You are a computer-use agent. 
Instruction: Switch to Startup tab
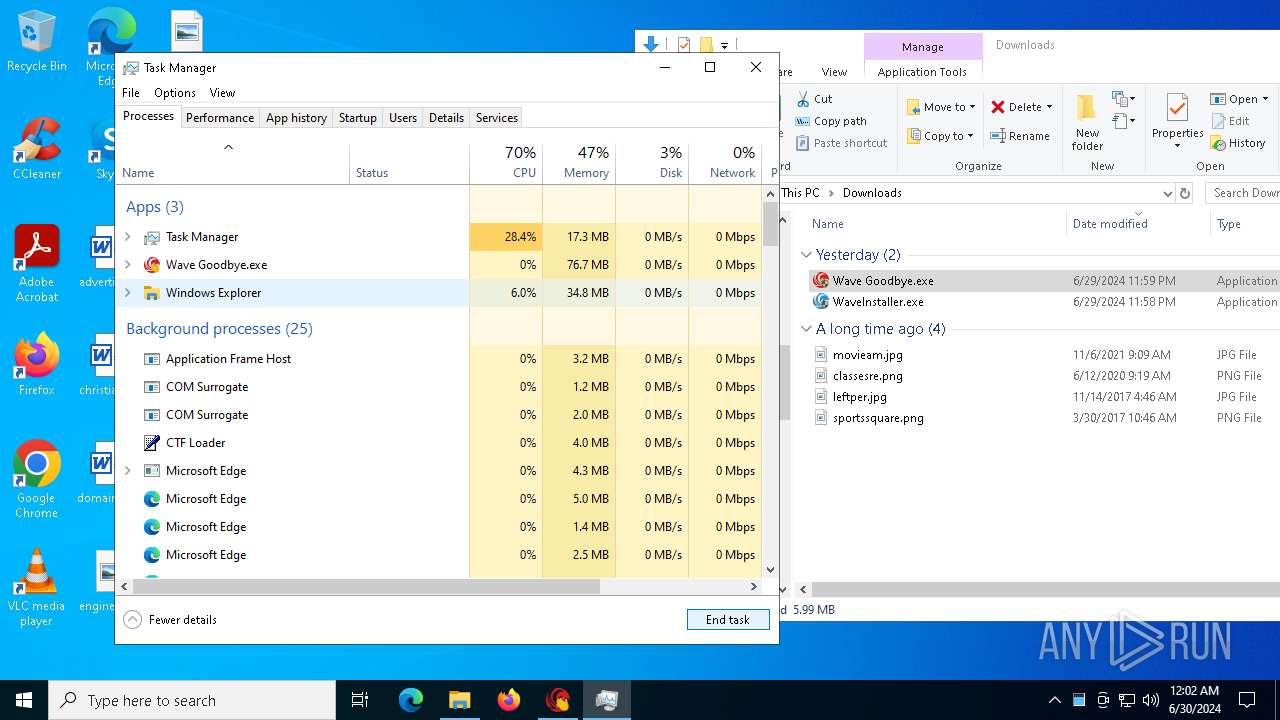point(357,118)
